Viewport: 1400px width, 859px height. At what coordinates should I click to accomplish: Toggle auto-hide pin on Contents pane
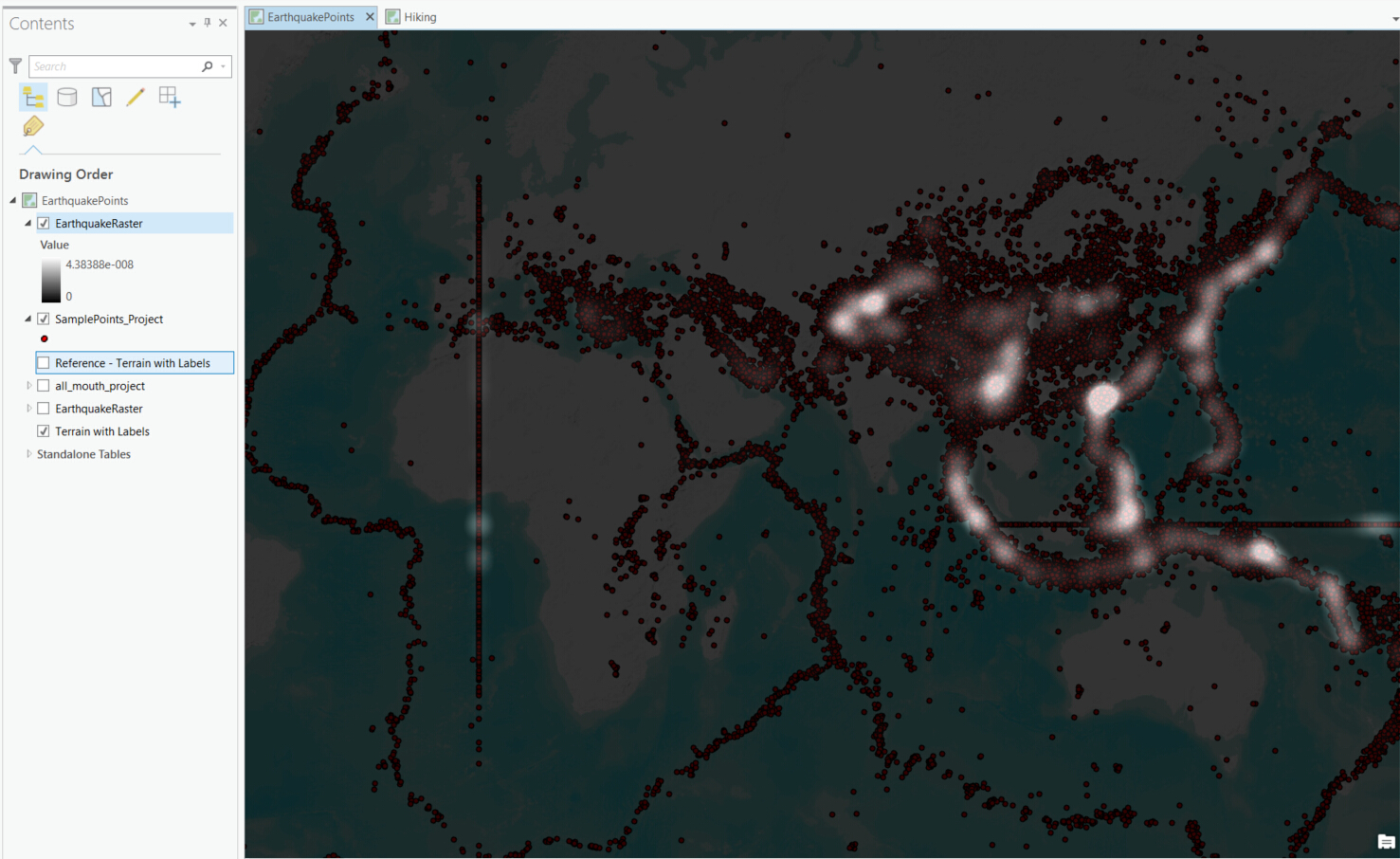click(x=208, y=23)
